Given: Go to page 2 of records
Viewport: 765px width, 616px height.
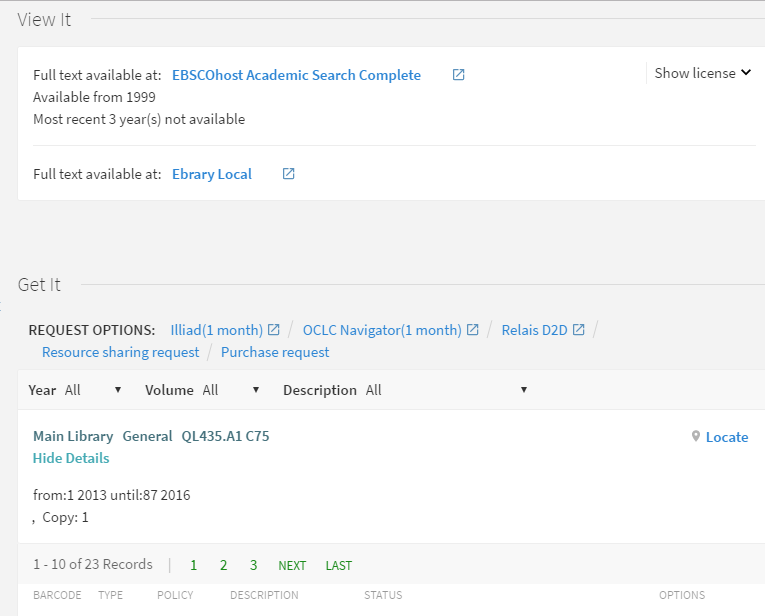Looking at the screenshot, I should point(223,565).
